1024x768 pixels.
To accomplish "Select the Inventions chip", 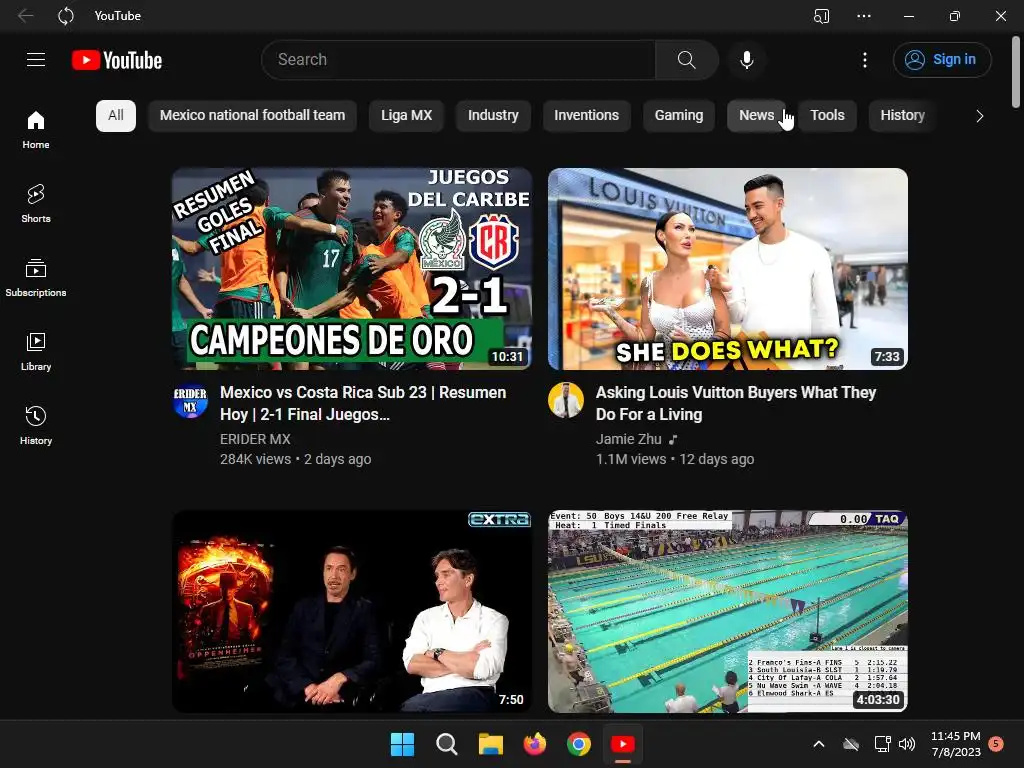I will [586, 116].
